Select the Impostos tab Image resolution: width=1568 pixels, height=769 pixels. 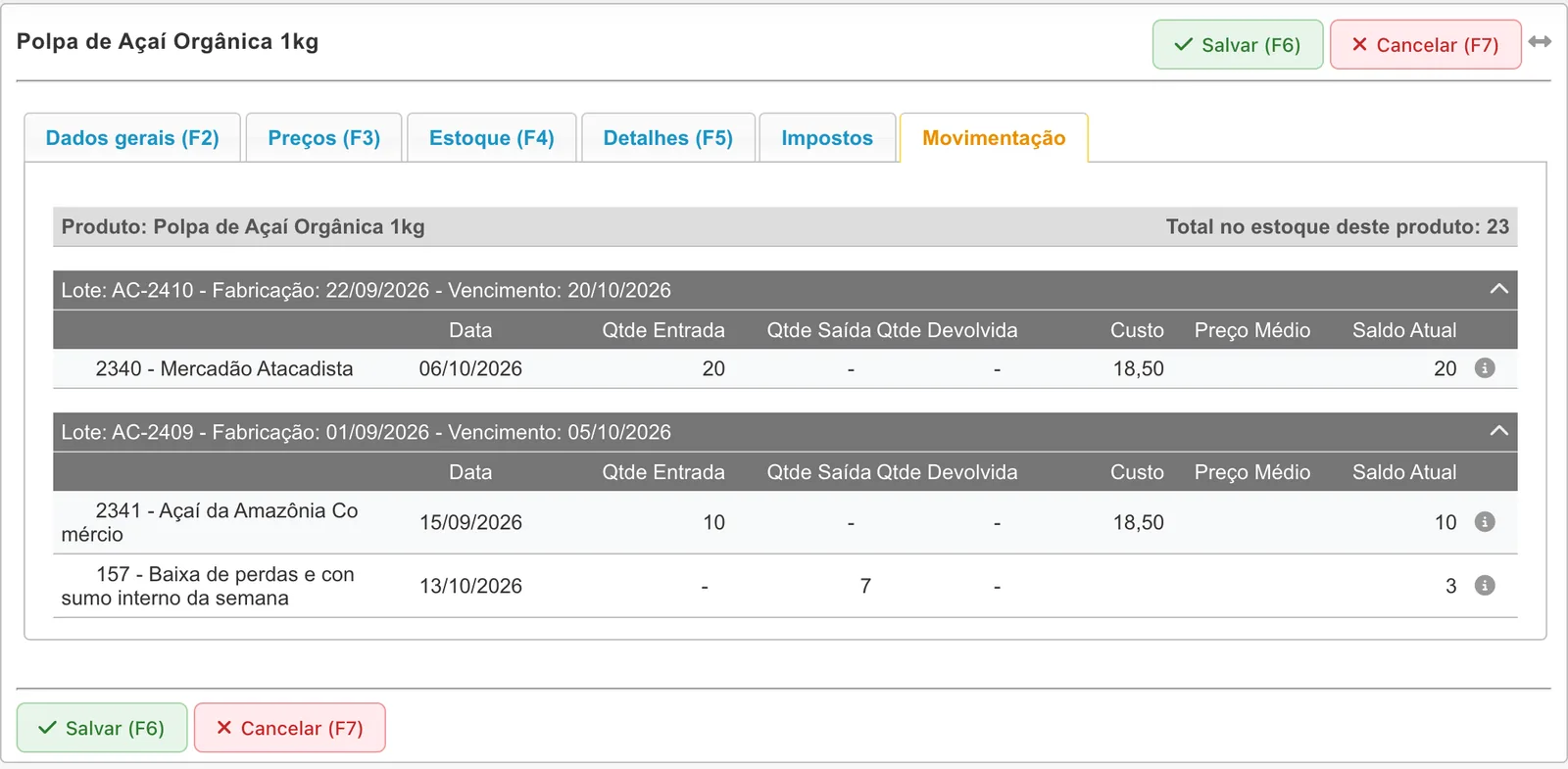point(827,138)
